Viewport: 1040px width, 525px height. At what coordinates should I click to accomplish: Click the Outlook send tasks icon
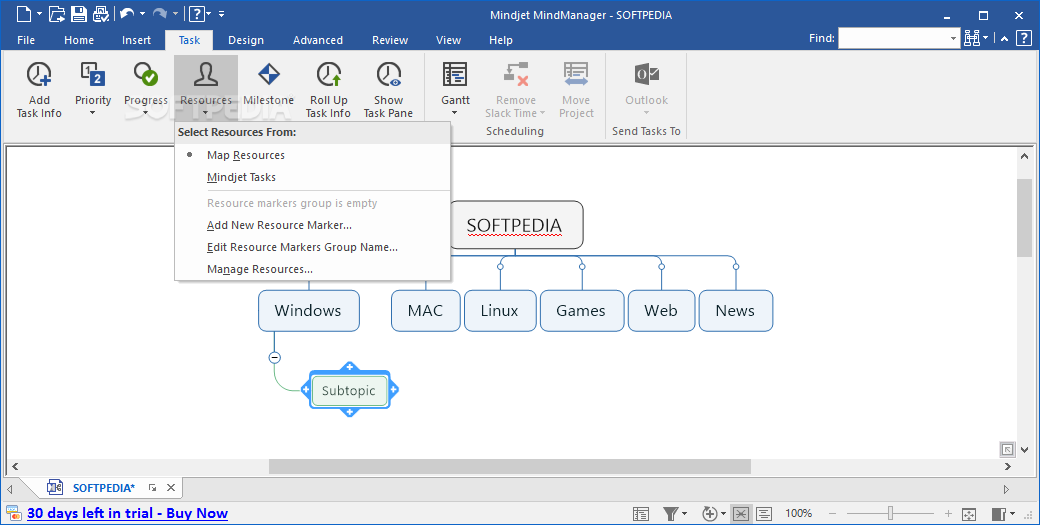(647, 74)
